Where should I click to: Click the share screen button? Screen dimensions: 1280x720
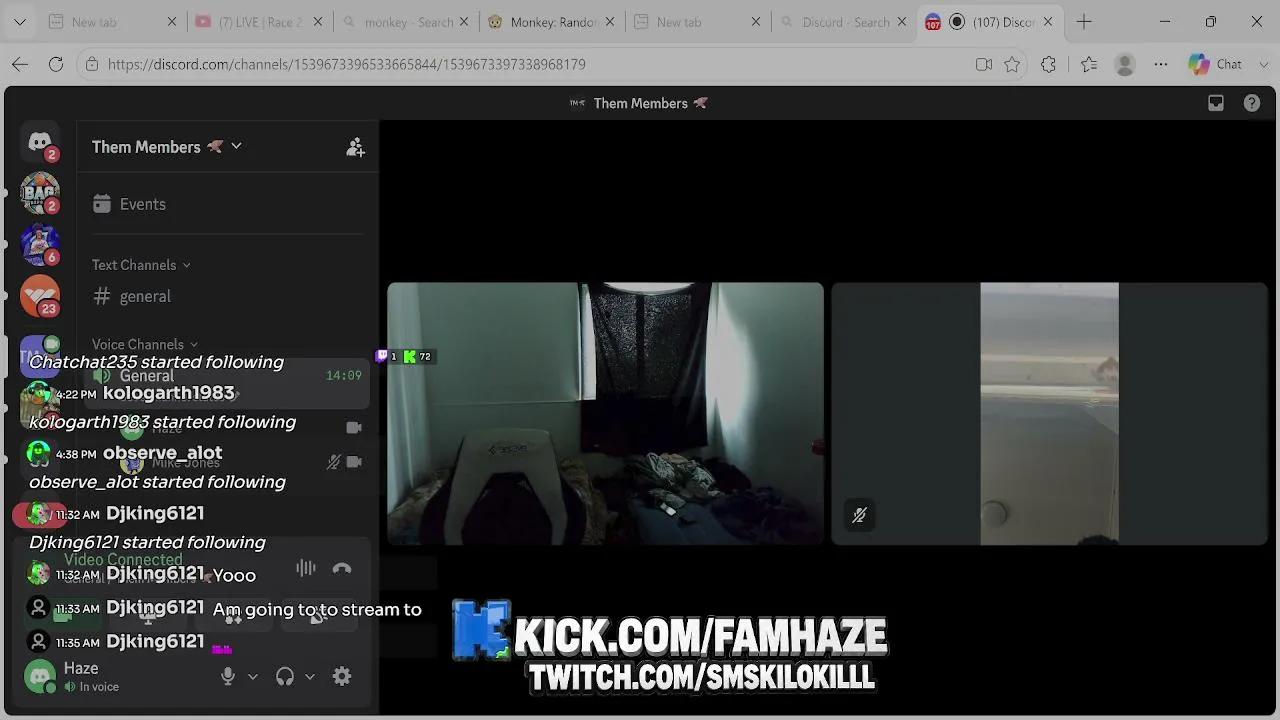click(148, 616)
